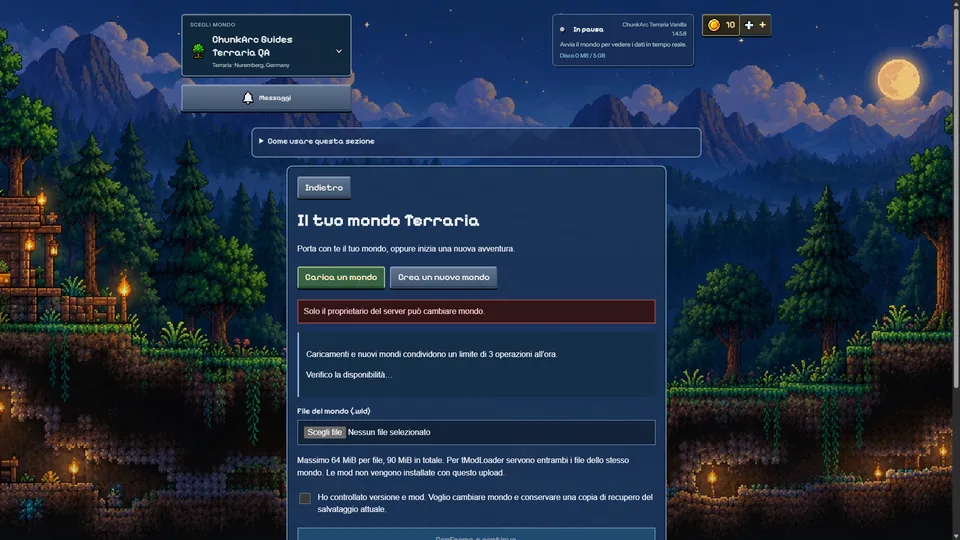This screenshot has width=960, height=540.
Task: Click the bell icon in Messaggi
Action: coord(248,98)
